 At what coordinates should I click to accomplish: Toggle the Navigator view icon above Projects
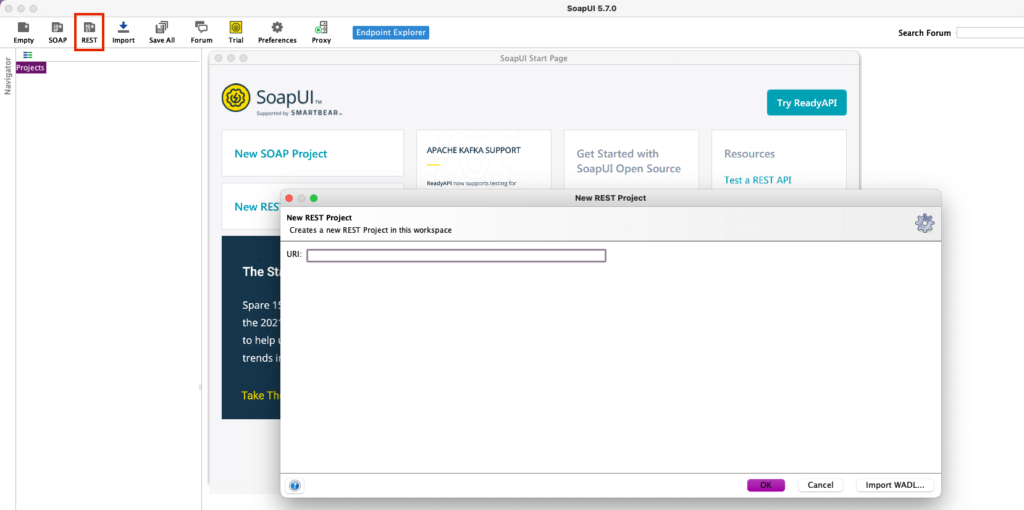click(x=27, y=55)
